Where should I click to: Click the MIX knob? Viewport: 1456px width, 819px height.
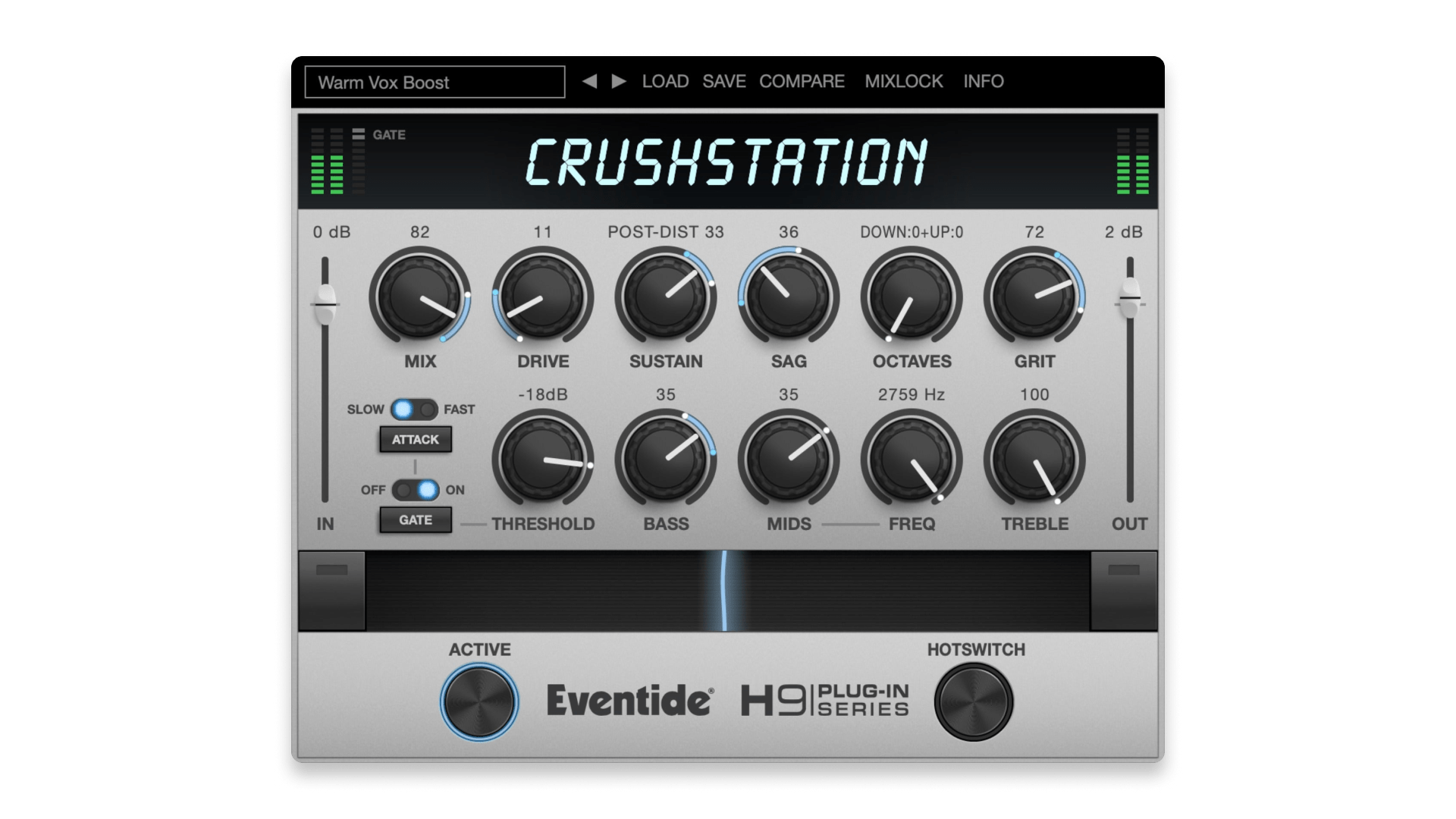[x=419, y=297]
